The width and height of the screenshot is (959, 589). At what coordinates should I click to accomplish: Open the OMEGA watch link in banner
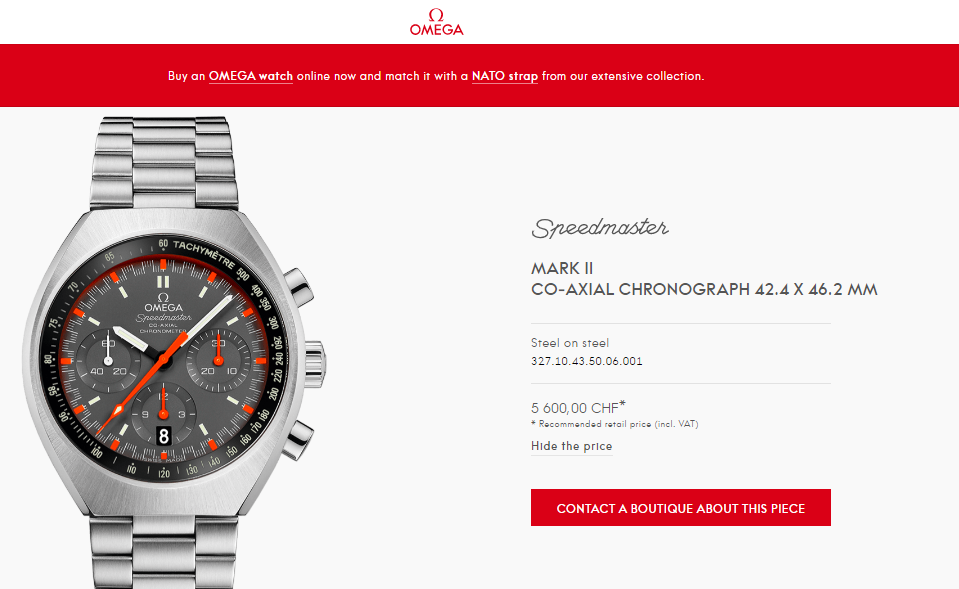(x=251, y=76)
